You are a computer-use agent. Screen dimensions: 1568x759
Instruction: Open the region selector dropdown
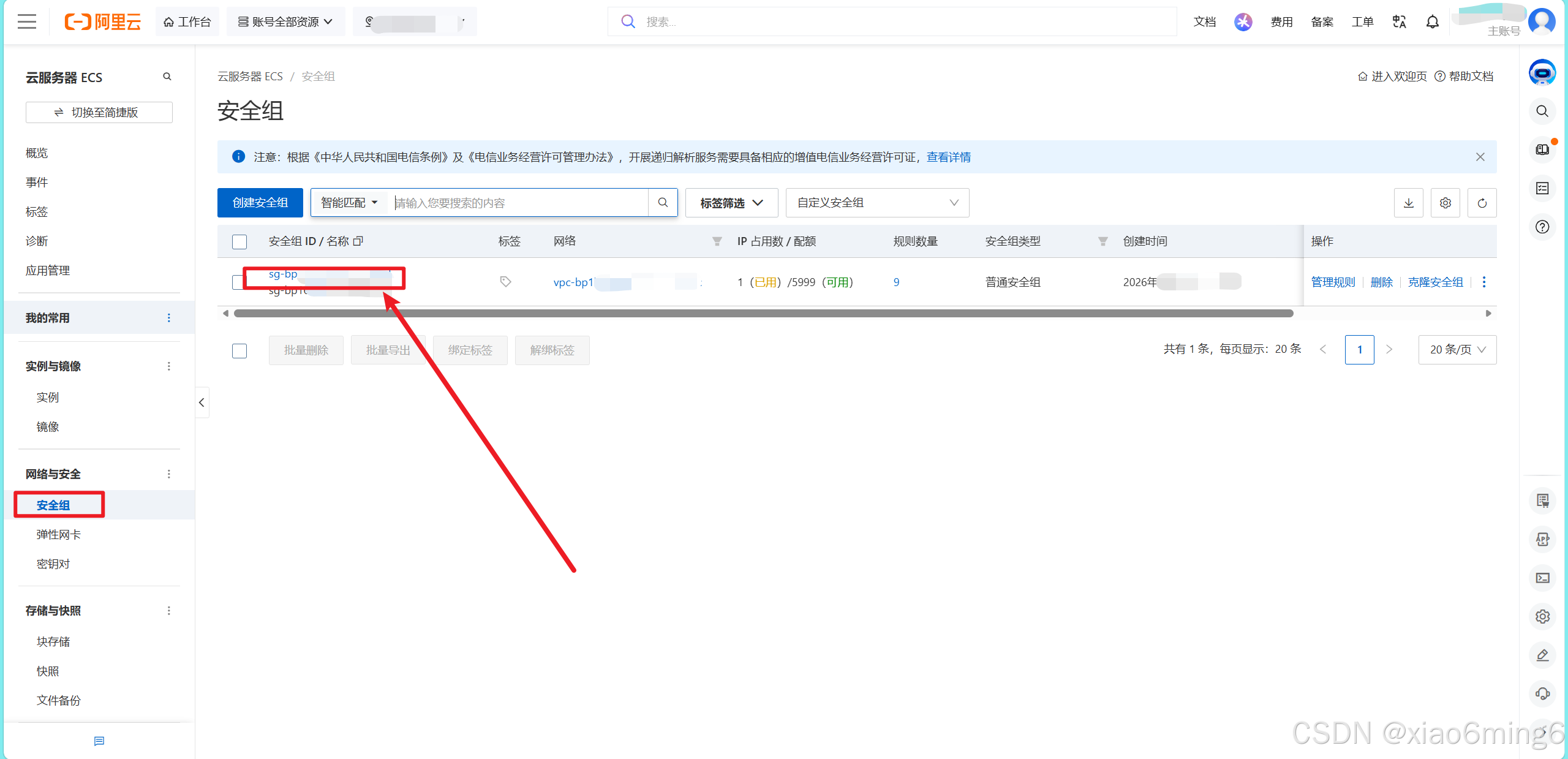(x=415, y=21)
